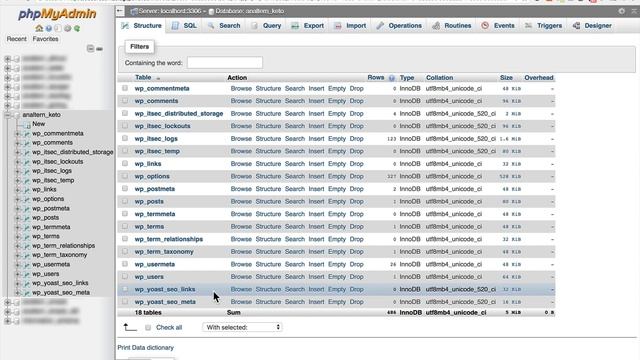The width and height of the screenshot is (640, 360).
Task: Click table icon beside wp_commentmeta in tree
Action: coord(27,133)
